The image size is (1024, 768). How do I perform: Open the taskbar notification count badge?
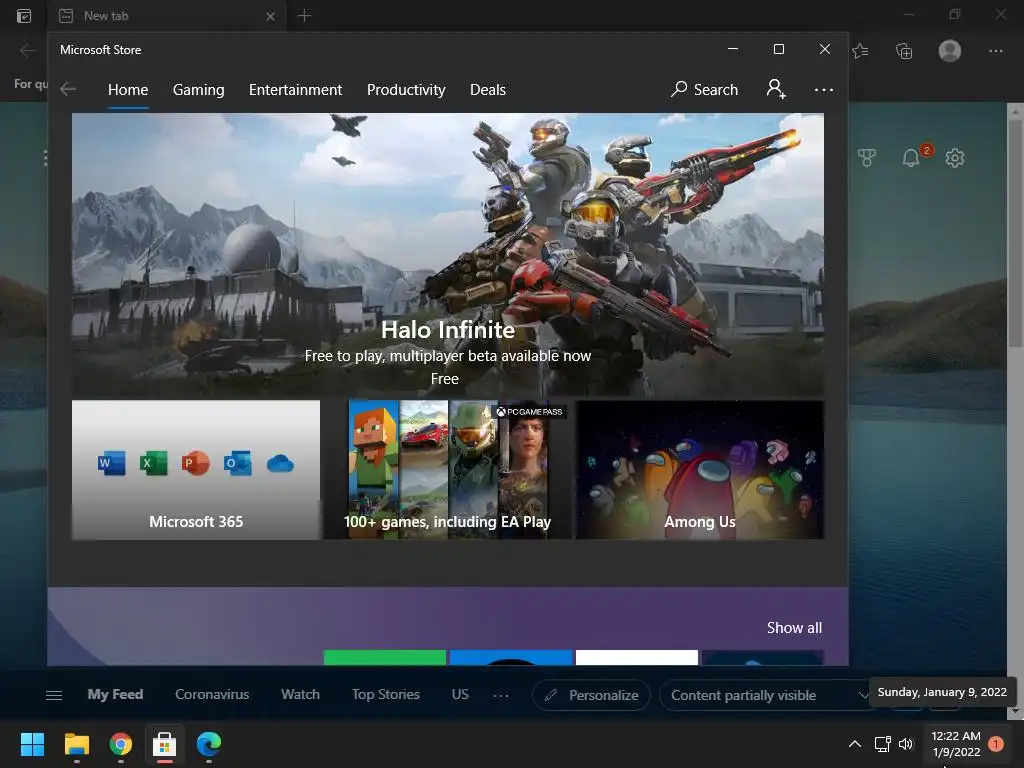click(x=996, y=744)
